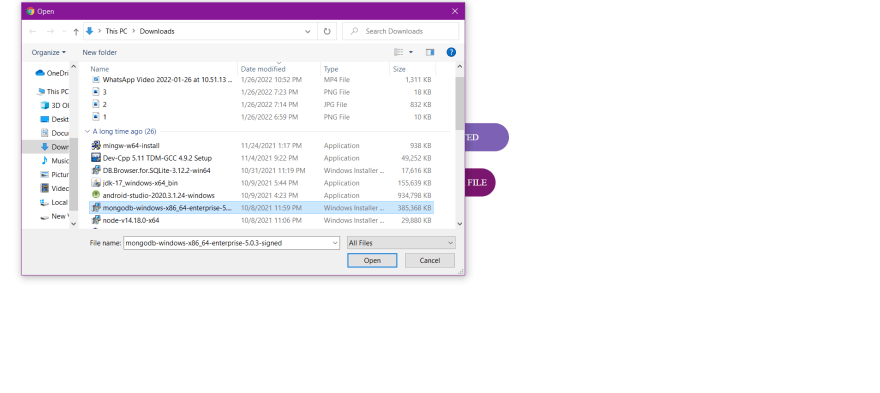This screenshot has height=393, width=880.
Task: Select the WhatsApp Video 2022-01-26 file
Action: pyautogui.click(x=262, y=80)
